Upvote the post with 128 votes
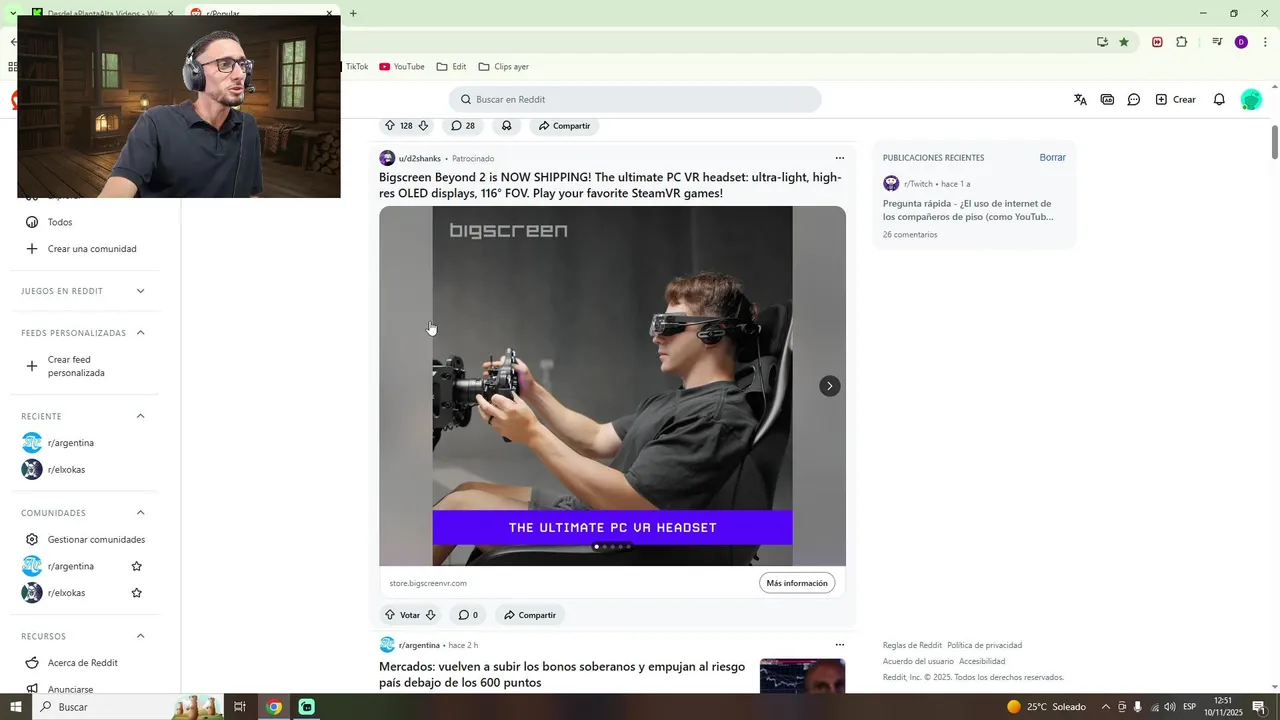The height and width of the screenshot is (720, 1280). [390, 126]
